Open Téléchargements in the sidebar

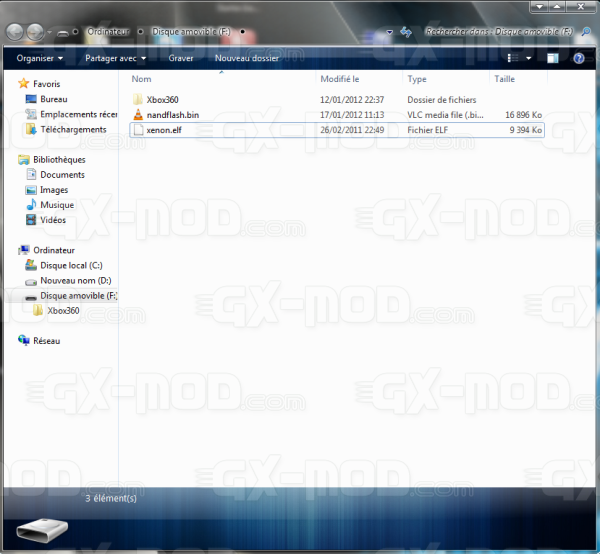point(73,130)
